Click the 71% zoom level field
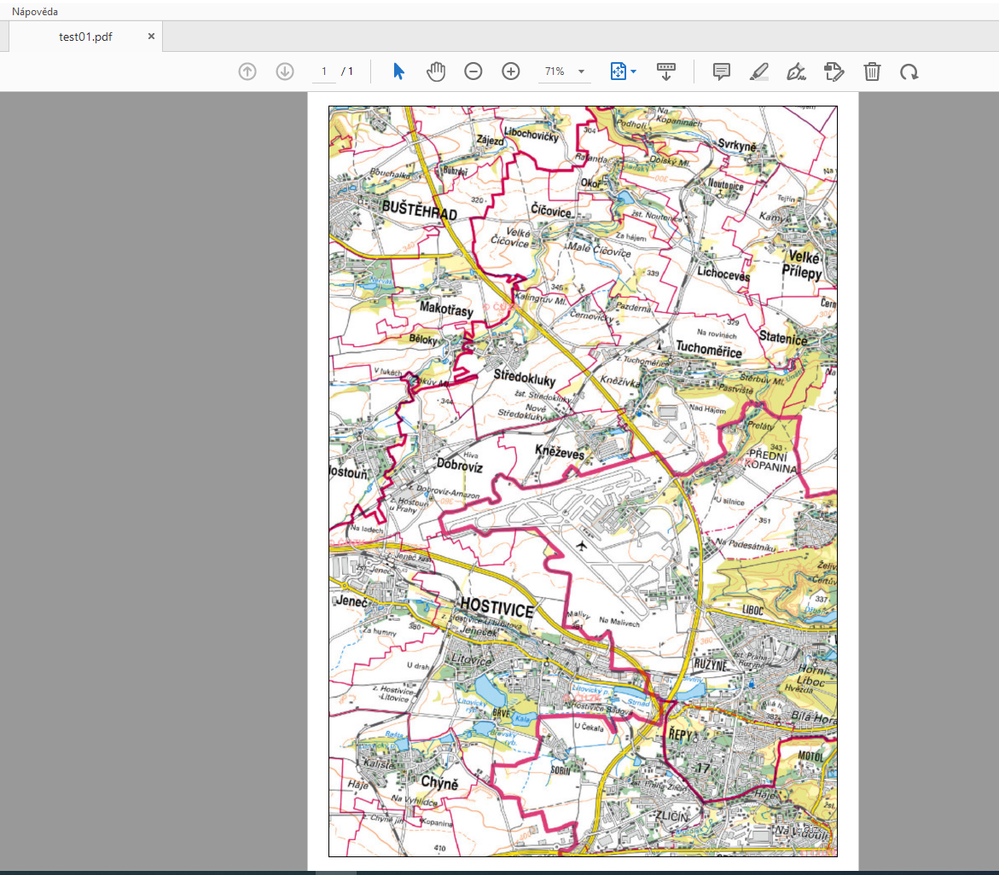Screen dimensions: 999x875 [555, 71]
